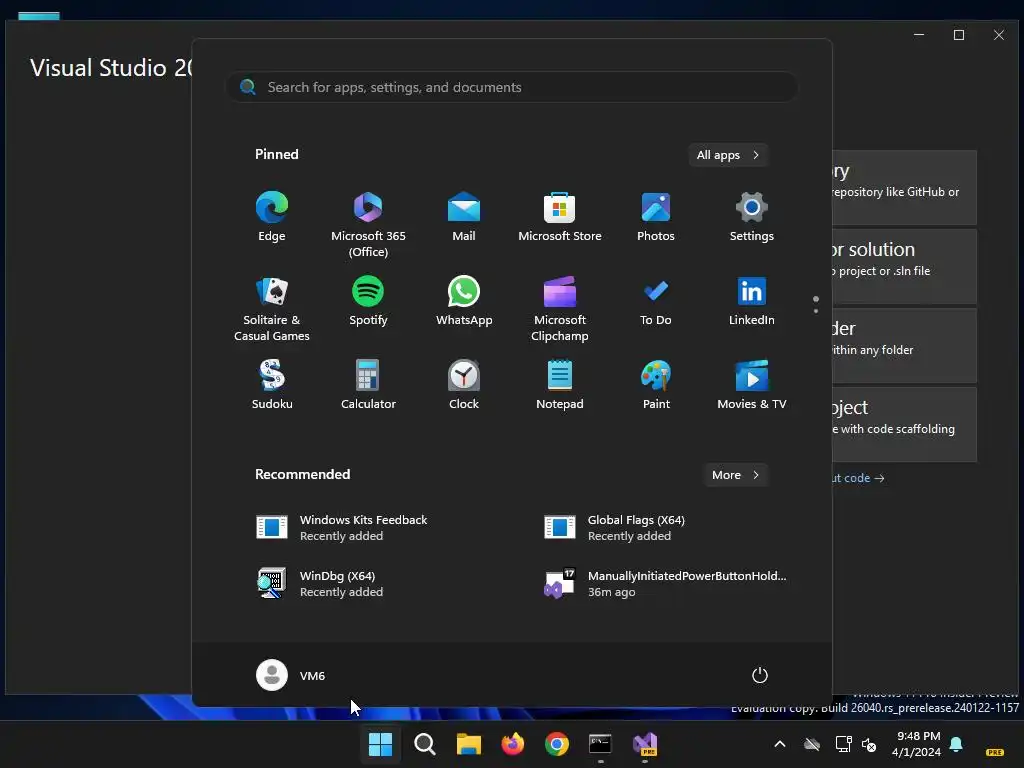Open Microsoft Clipchamp

(x=560, y=308)
